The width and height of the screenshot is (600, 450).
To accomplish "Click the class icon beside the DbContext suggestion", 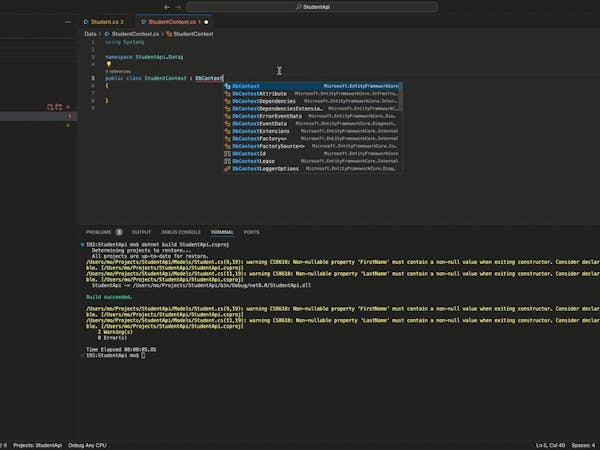I will point(228,86).
